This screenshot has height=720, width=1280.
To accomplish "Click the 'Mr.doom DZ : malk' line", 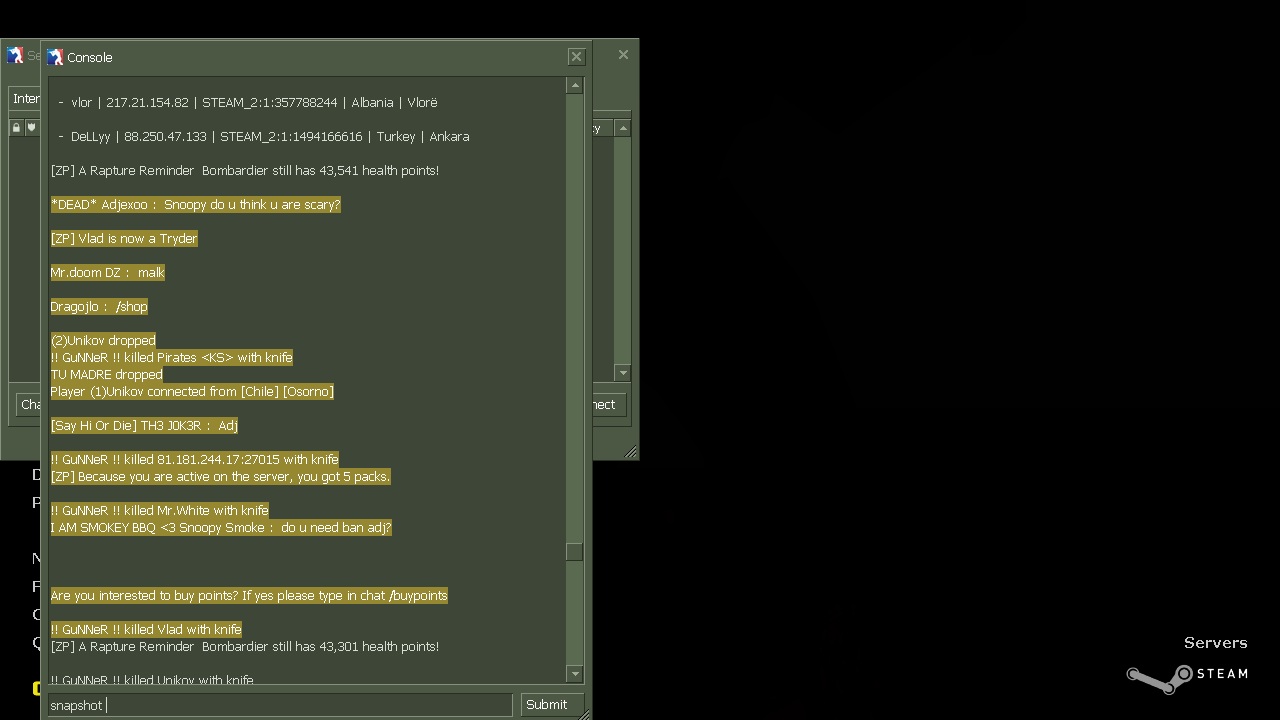I will [x=108, y=272].
